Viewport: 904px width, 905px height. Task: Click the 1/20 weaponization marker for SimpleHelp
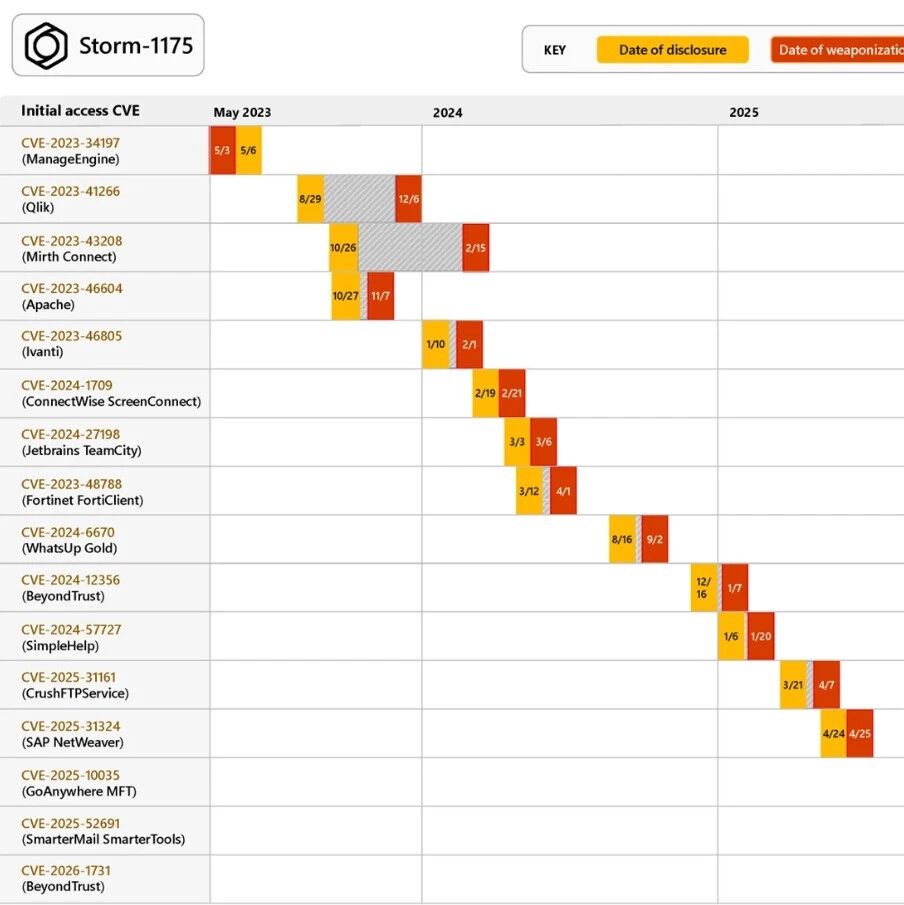coord(761,636)
